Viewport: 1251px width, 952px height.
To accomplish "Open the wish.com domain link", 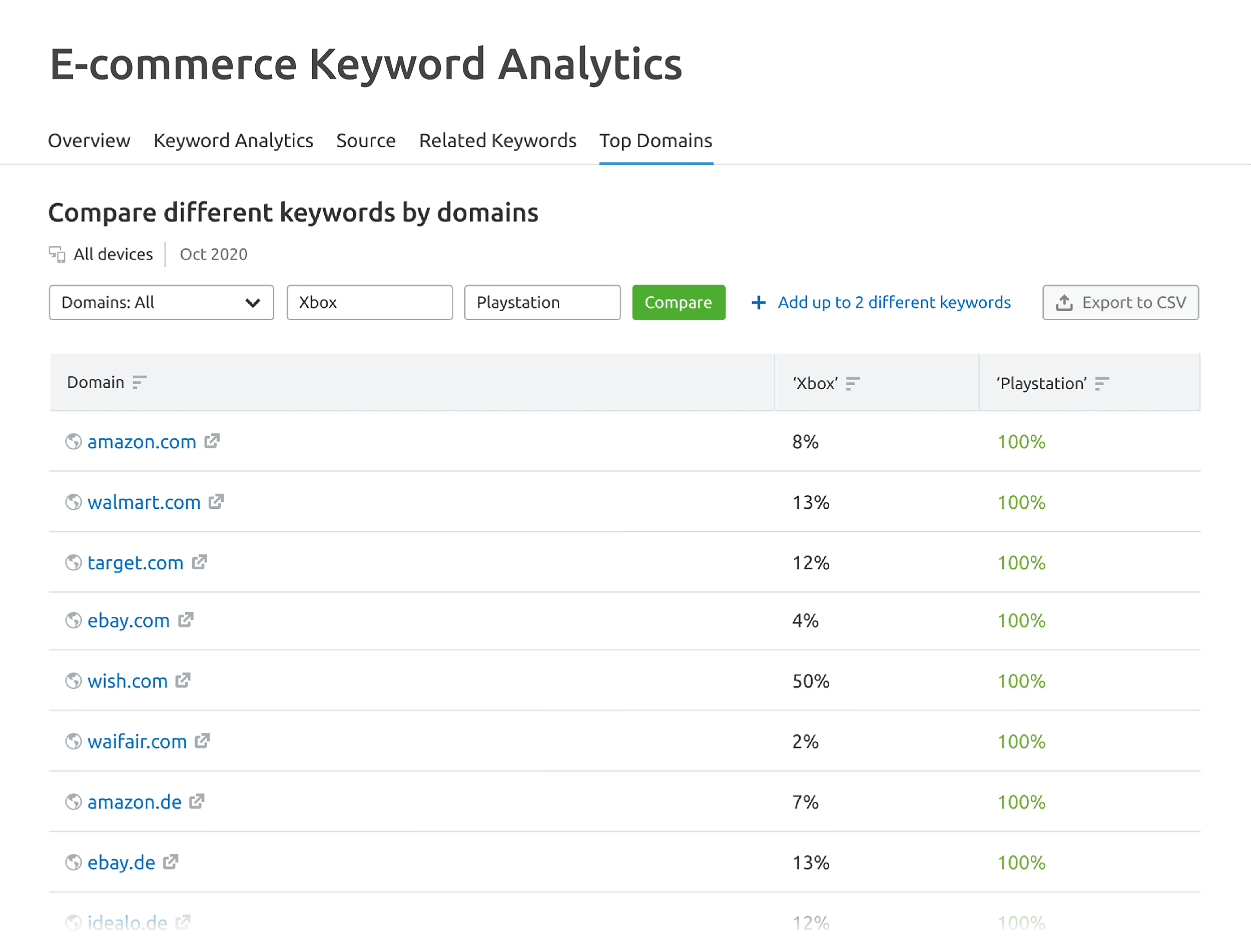I will [x=128, y=680].
